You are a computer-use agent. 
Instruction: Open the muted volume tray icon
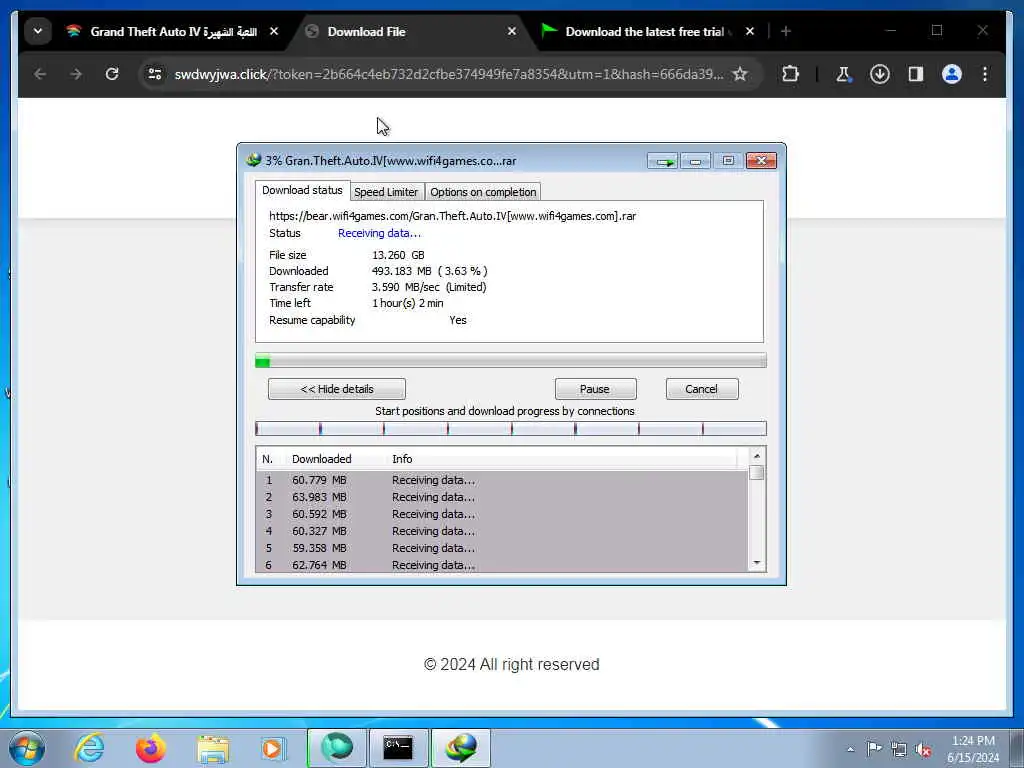pyautogui.click(x=923, y=750)
